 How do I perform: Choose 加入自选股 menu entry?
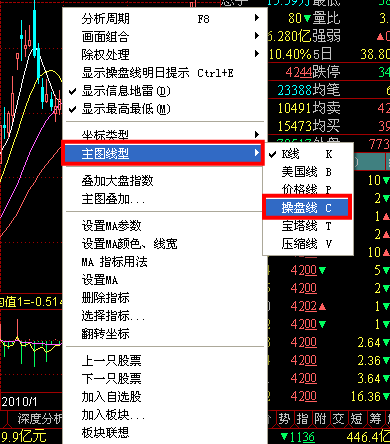tap(165, 397)
